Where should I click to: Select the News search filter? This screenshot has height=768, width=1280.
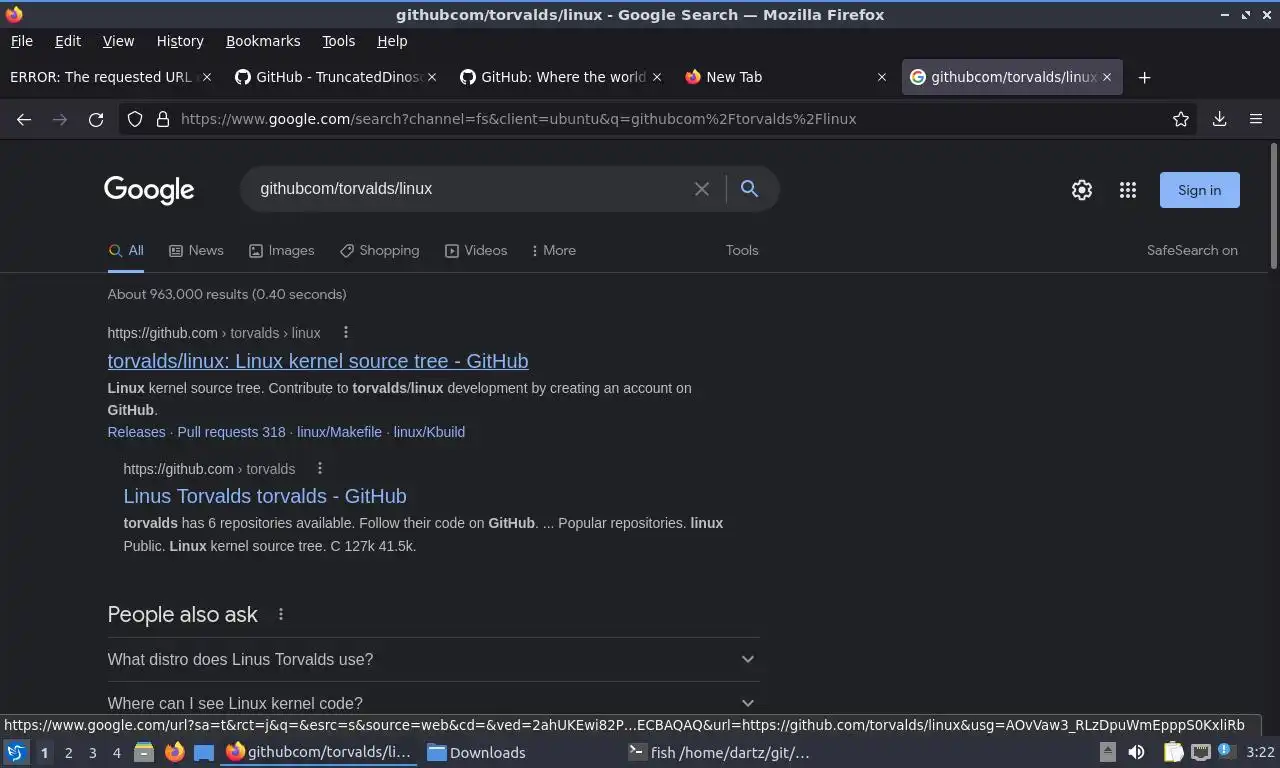pyautogui.click(x=196, y=250)
